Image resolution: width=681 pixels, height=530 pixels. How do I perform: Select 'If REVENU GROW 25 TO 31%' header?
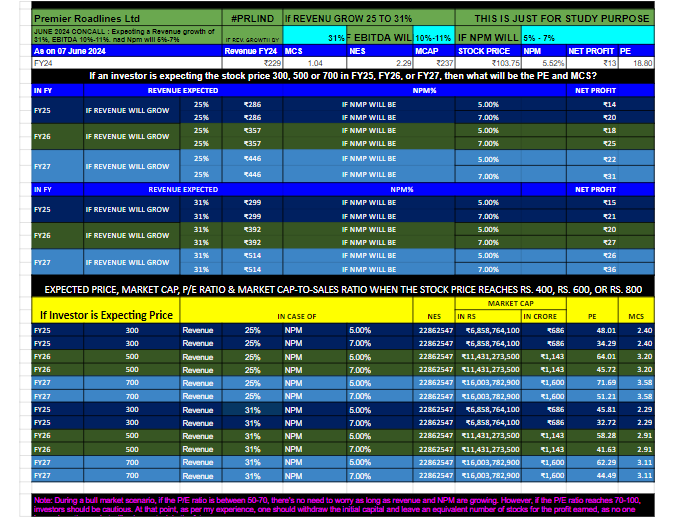(369, 18)
